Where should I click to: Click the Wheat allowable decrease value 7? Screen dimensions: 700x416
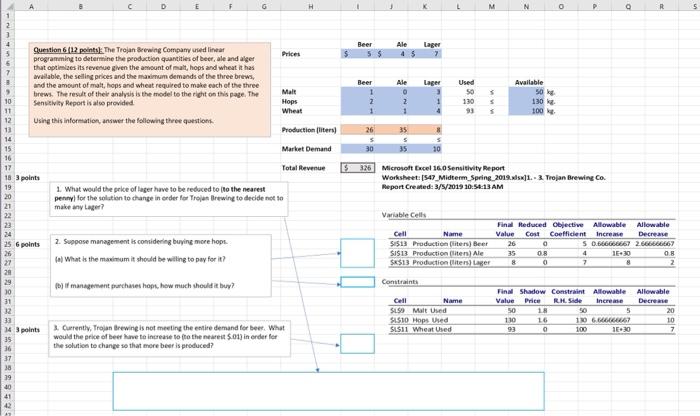click(672, 329)
